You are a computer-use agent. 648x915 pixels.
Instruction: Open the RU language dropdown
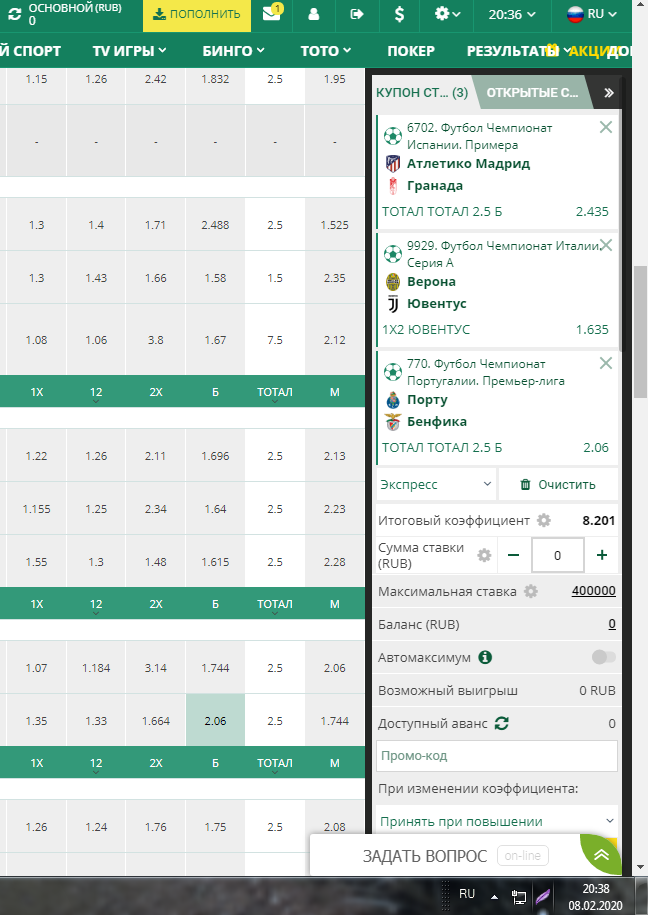click(588, 15)
